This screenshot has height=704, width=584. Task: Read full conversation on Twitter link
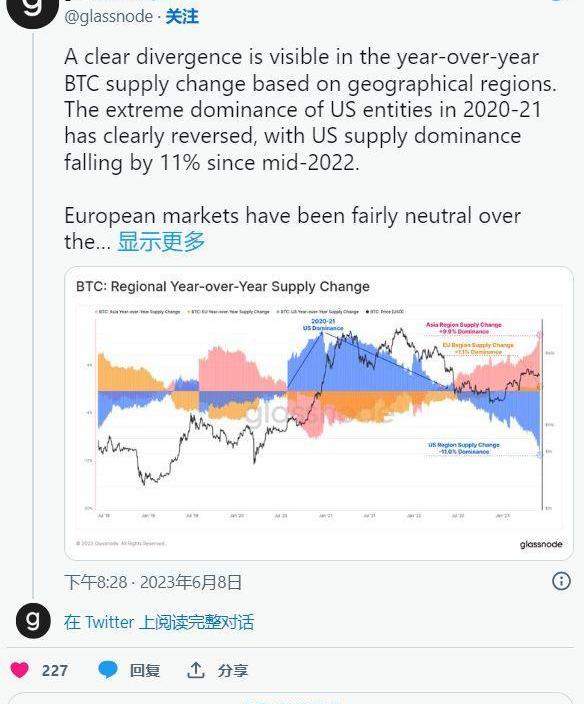click(x=159, y=622)
